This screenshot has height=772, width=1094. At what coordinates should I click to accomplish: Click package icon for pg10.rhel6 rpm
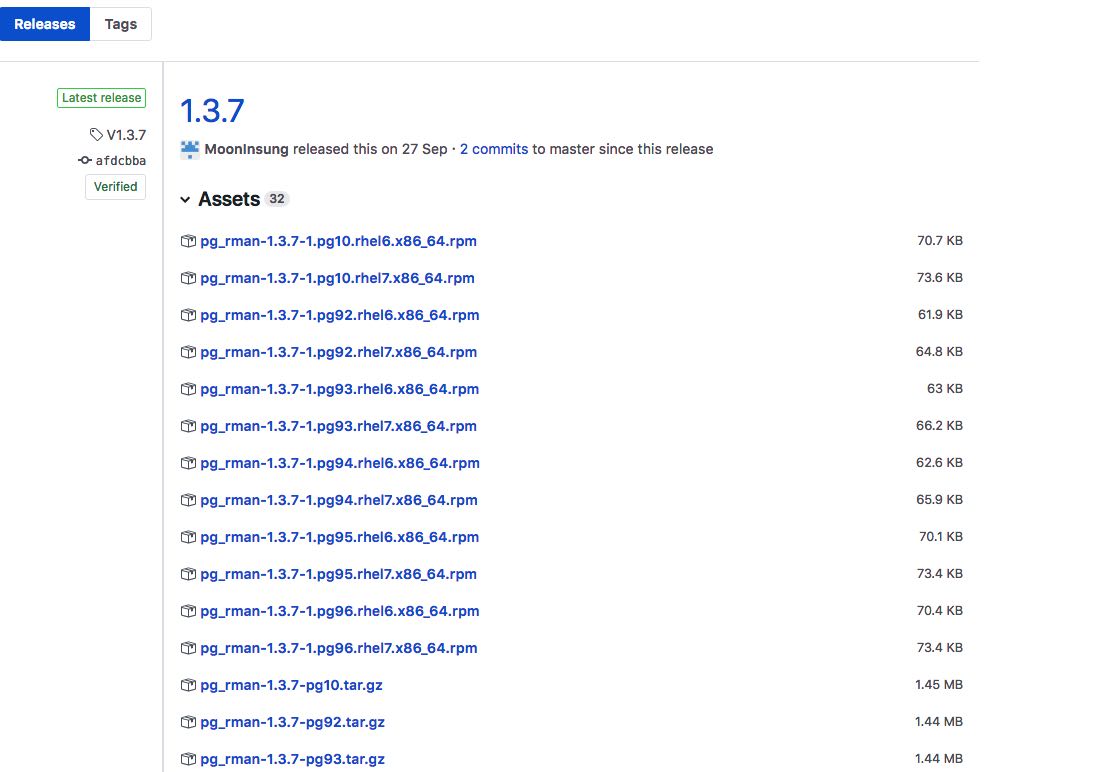pos(188,241)
